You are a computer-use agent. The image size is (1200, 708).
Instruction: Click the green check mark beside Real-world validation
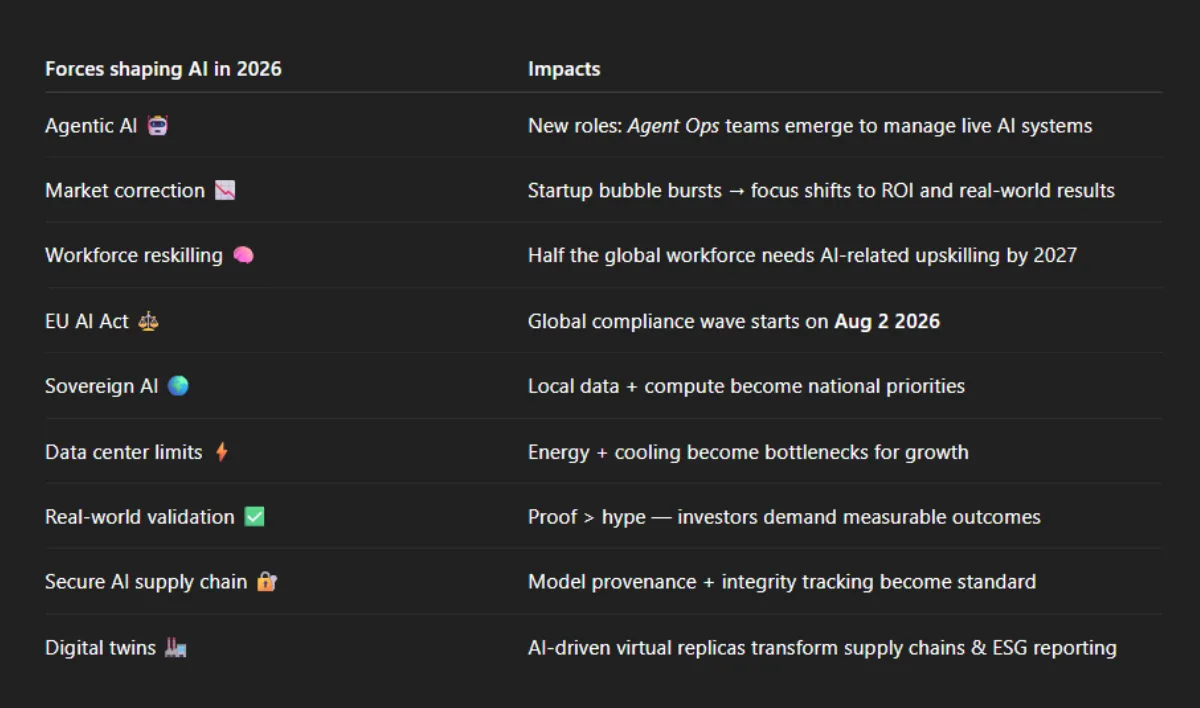(254, 517)
